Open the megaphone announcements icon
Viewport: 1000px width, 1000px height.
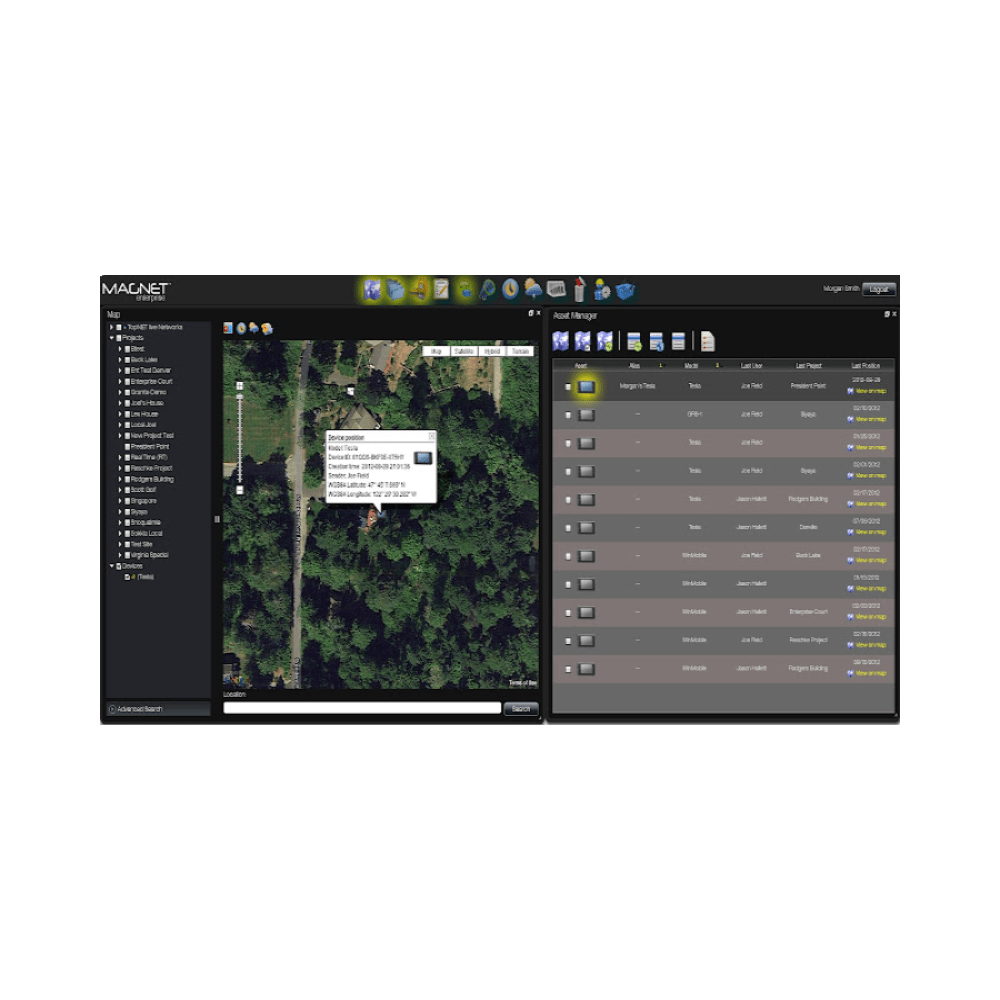coord(488,290)
